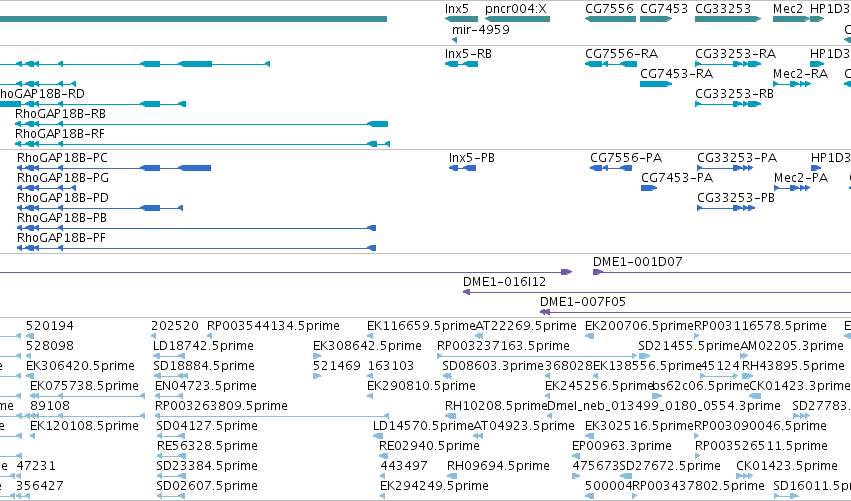The height and width of the screenshot is (501, 851).
Task: Open EST RP003116578.5prime
Action: [x=760, y=326]
